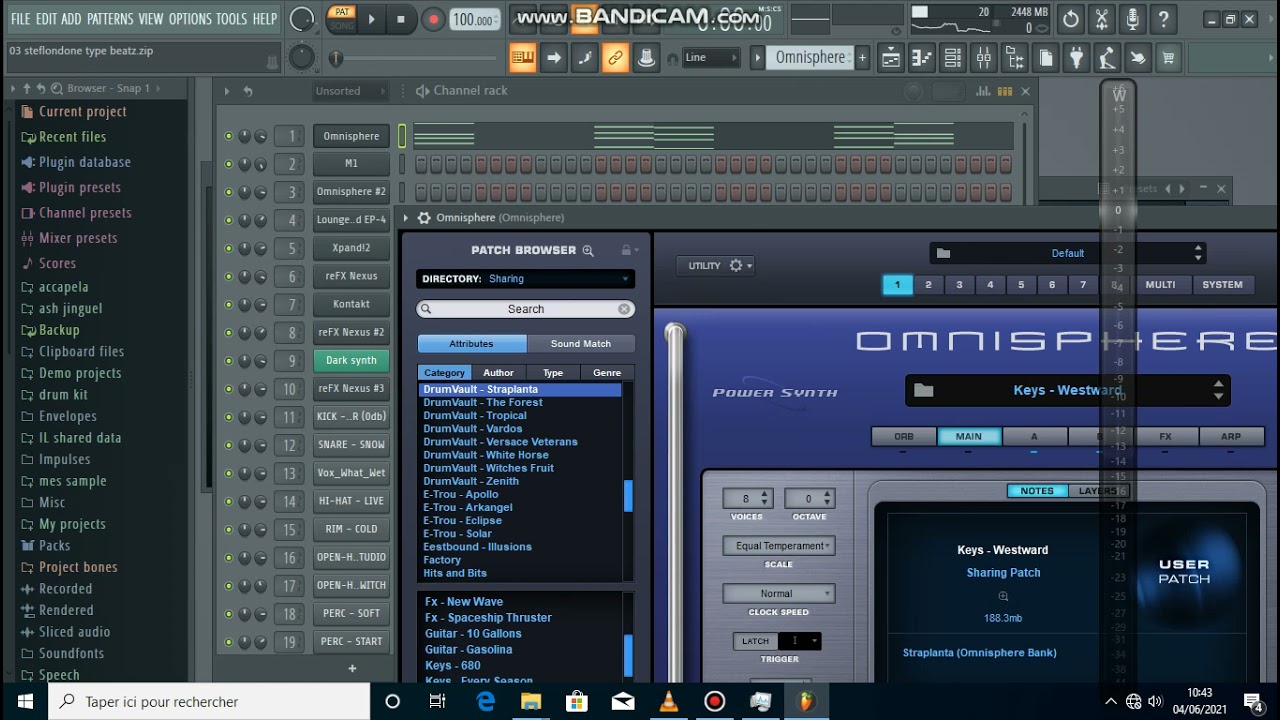Open the FILE menu

click(20, 19)
